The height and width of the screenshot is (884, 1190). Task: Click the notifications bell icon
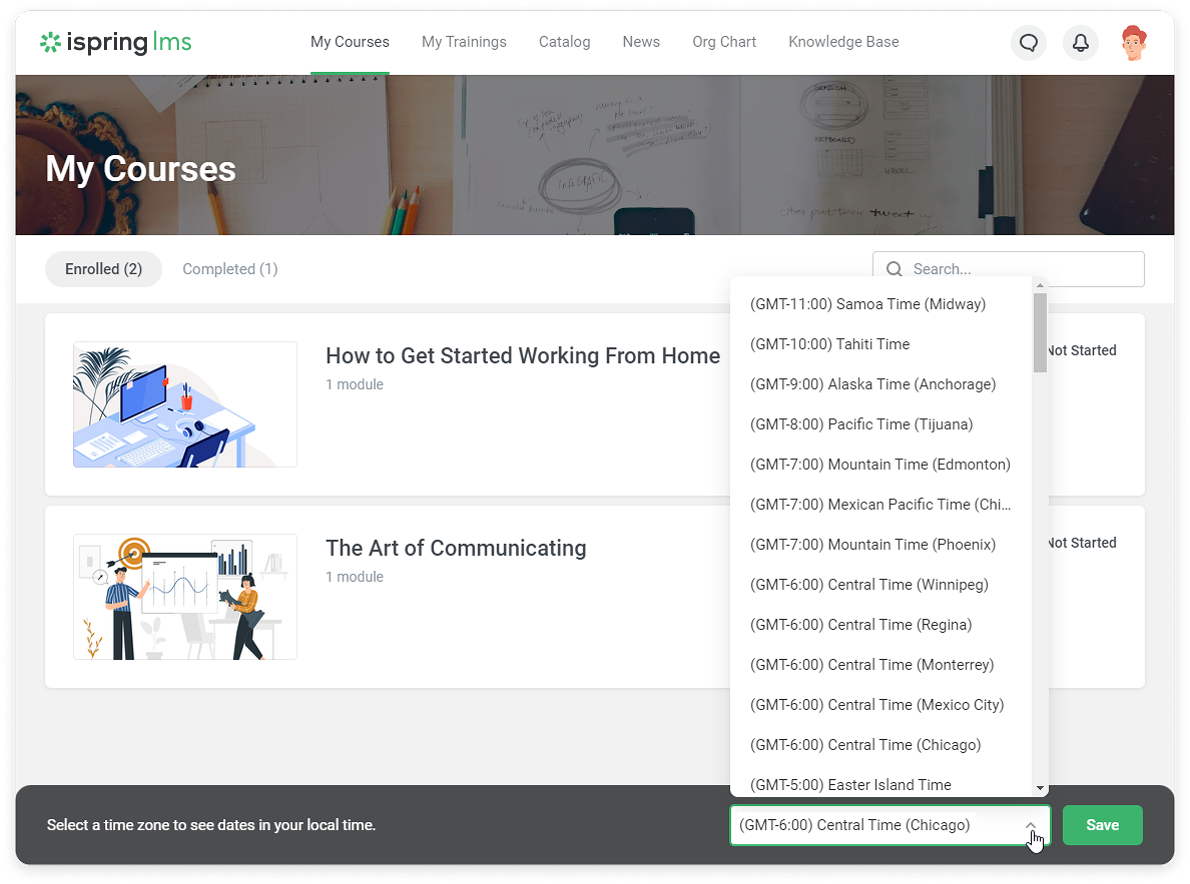click(x=1080, y=43)
